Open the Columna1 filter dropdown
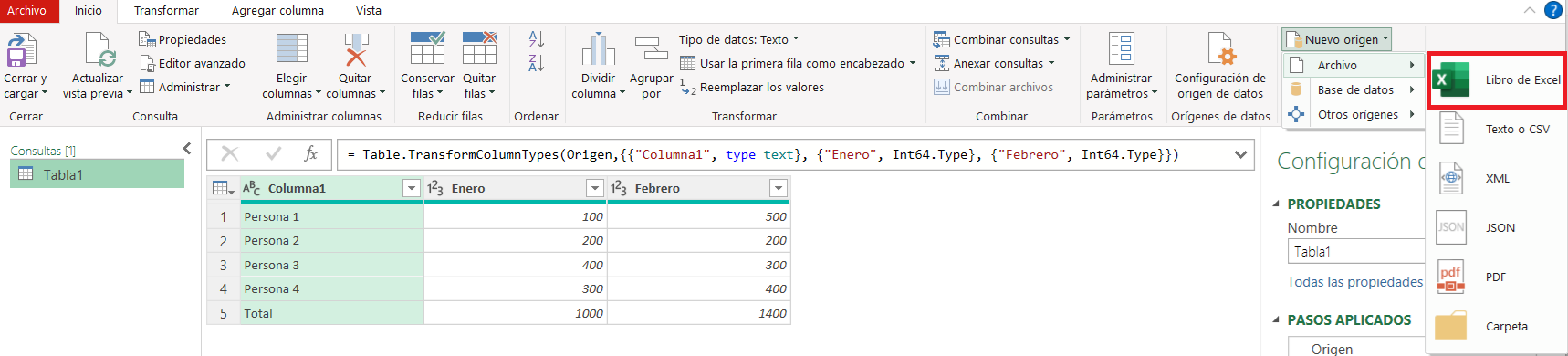 point(412,188)
